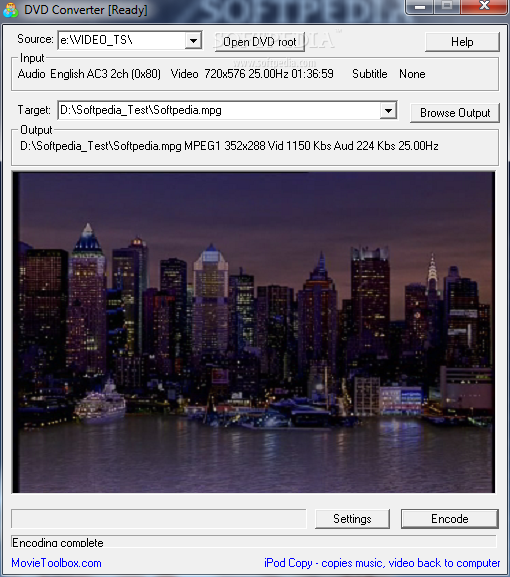
Task: Click Browse Output button
Action: coord(455,113)
